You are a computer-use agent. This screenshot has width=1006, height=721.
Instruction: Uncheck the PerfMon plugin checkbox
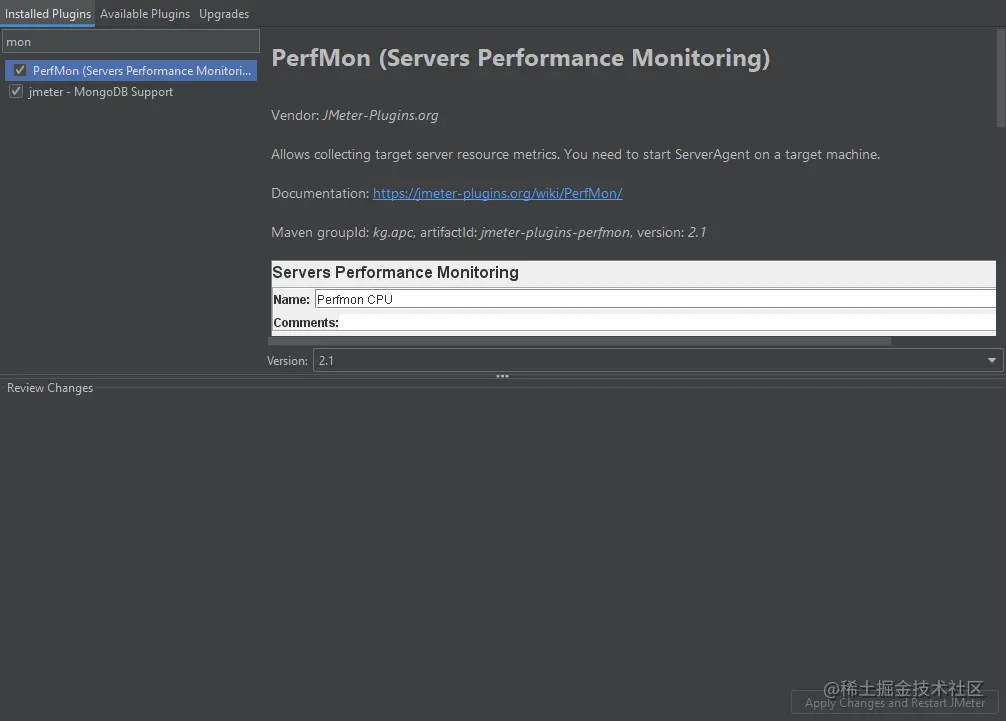click(x=20, y=70)
